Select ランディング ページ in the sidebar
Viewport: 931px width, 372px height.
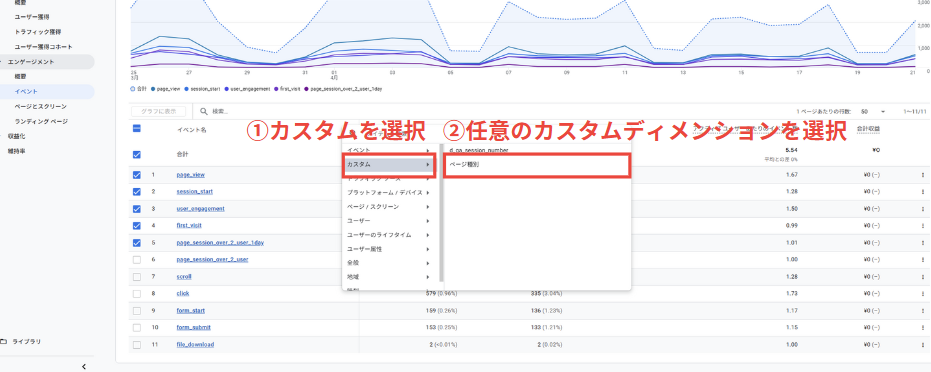click(x=41, y=121)
